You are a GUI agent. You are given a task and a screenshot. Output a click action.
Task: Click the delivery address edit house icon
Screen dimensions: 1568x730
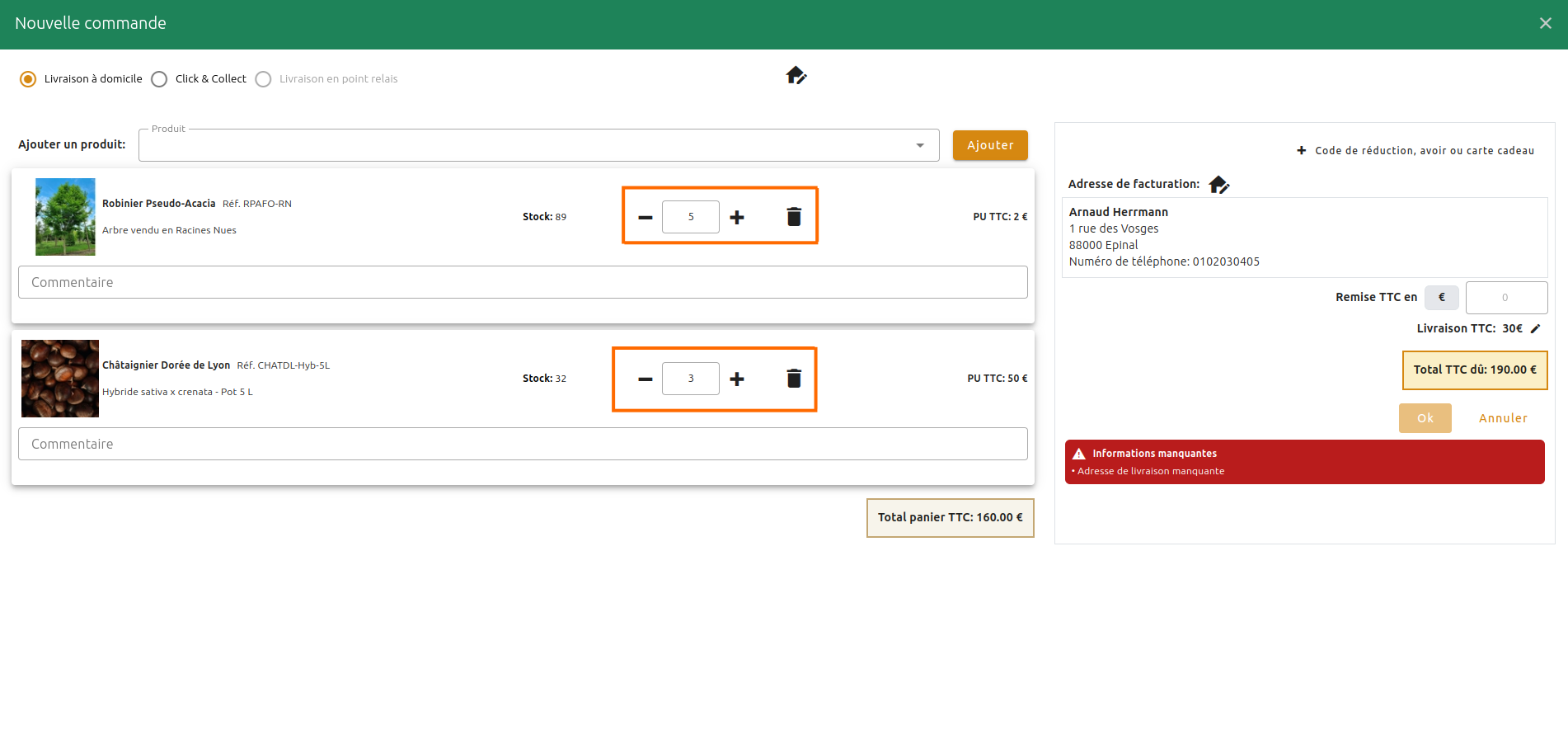click(796, 76)
